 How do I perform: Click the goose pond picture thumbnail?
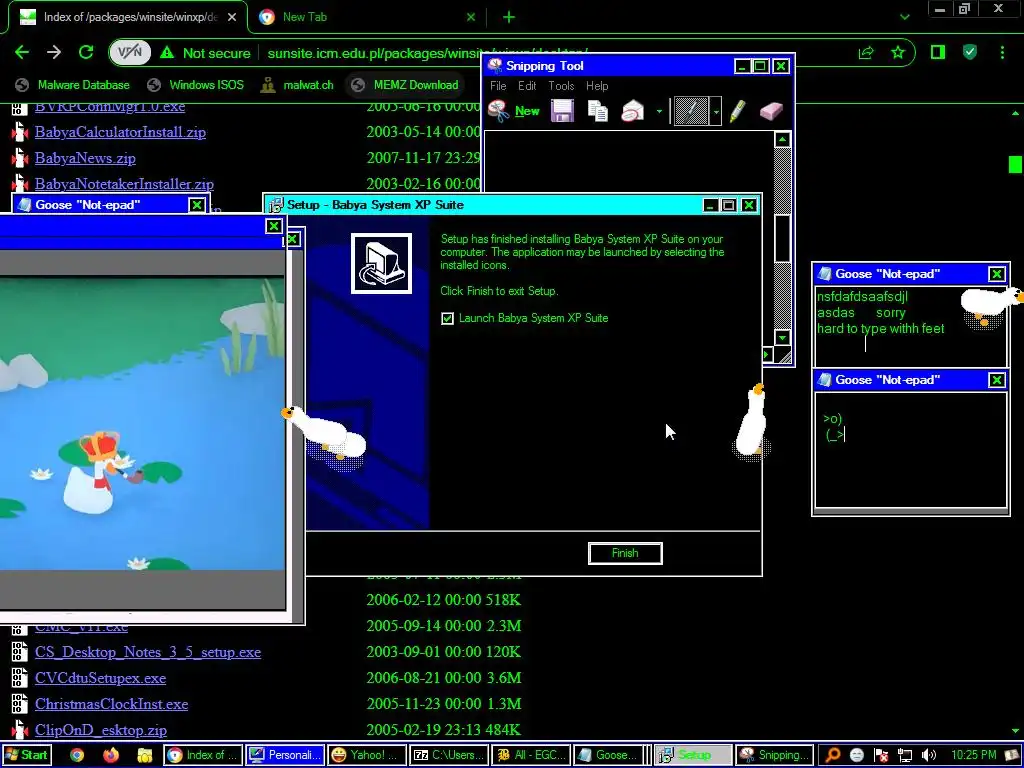tap(142, 424)
